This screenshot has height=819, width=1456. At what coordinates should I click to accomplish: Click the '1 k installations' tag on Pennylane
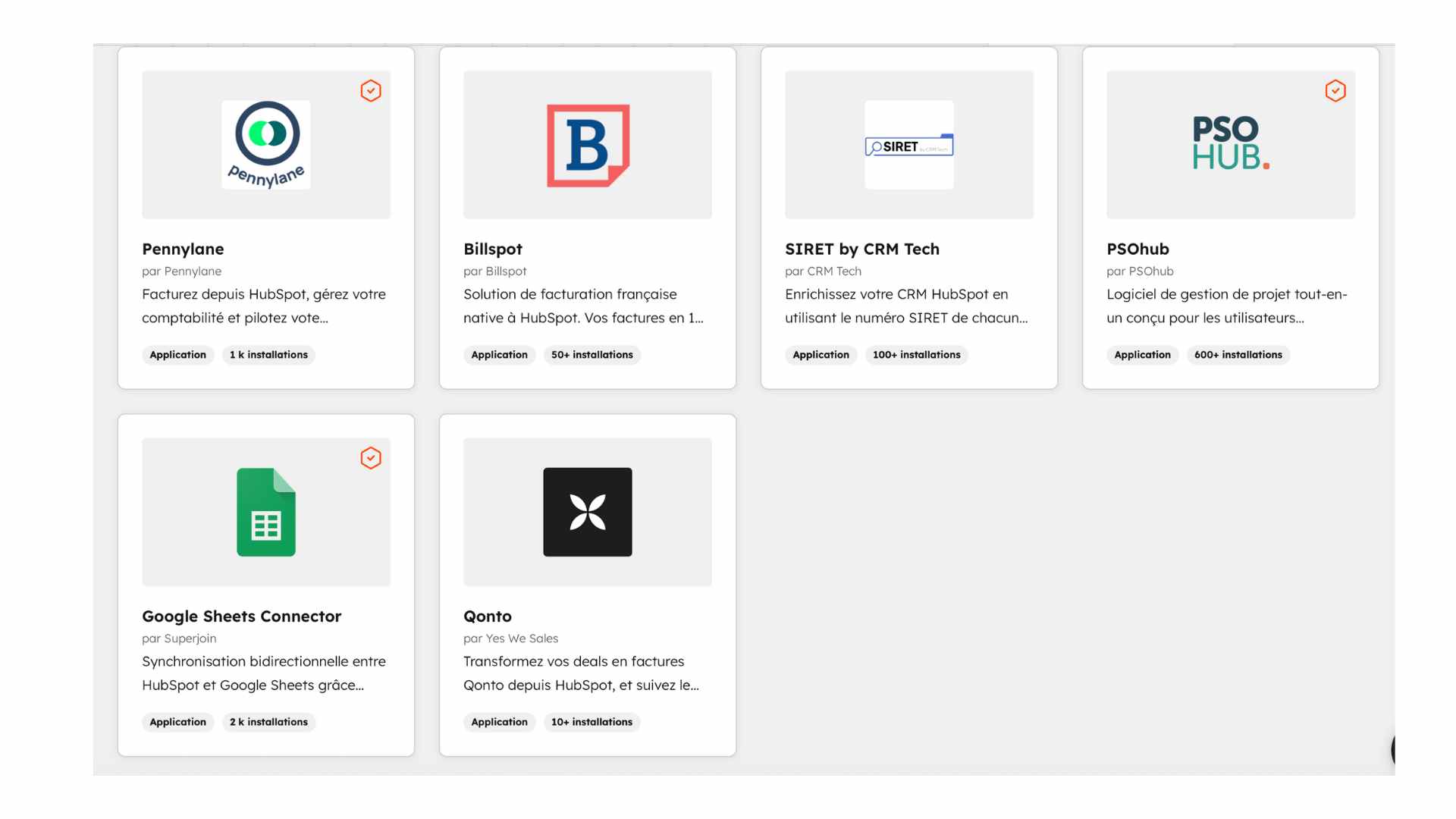[268, 355]
